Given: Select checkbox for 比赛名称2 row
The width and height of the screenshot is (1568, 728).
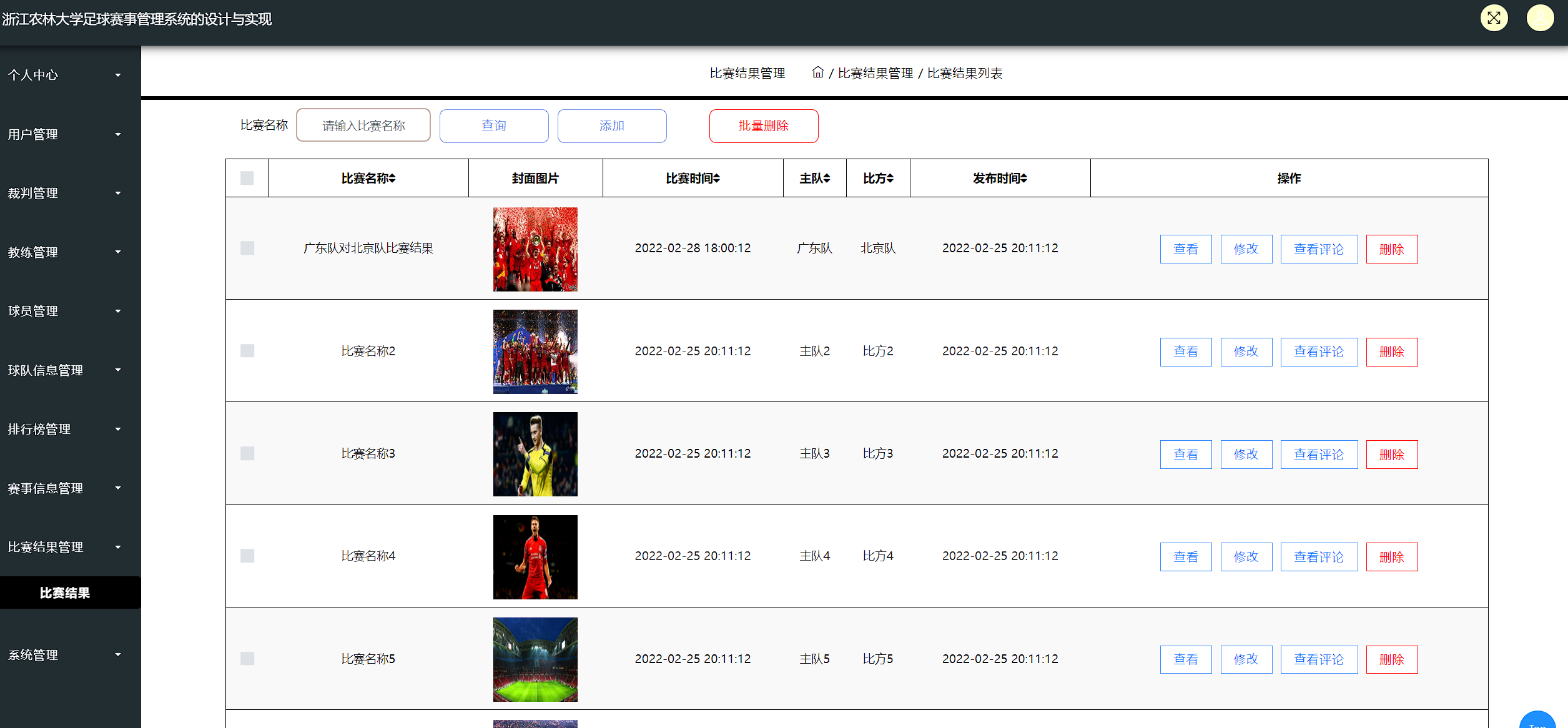Looking at the screenshot, I should click(247, 350).
